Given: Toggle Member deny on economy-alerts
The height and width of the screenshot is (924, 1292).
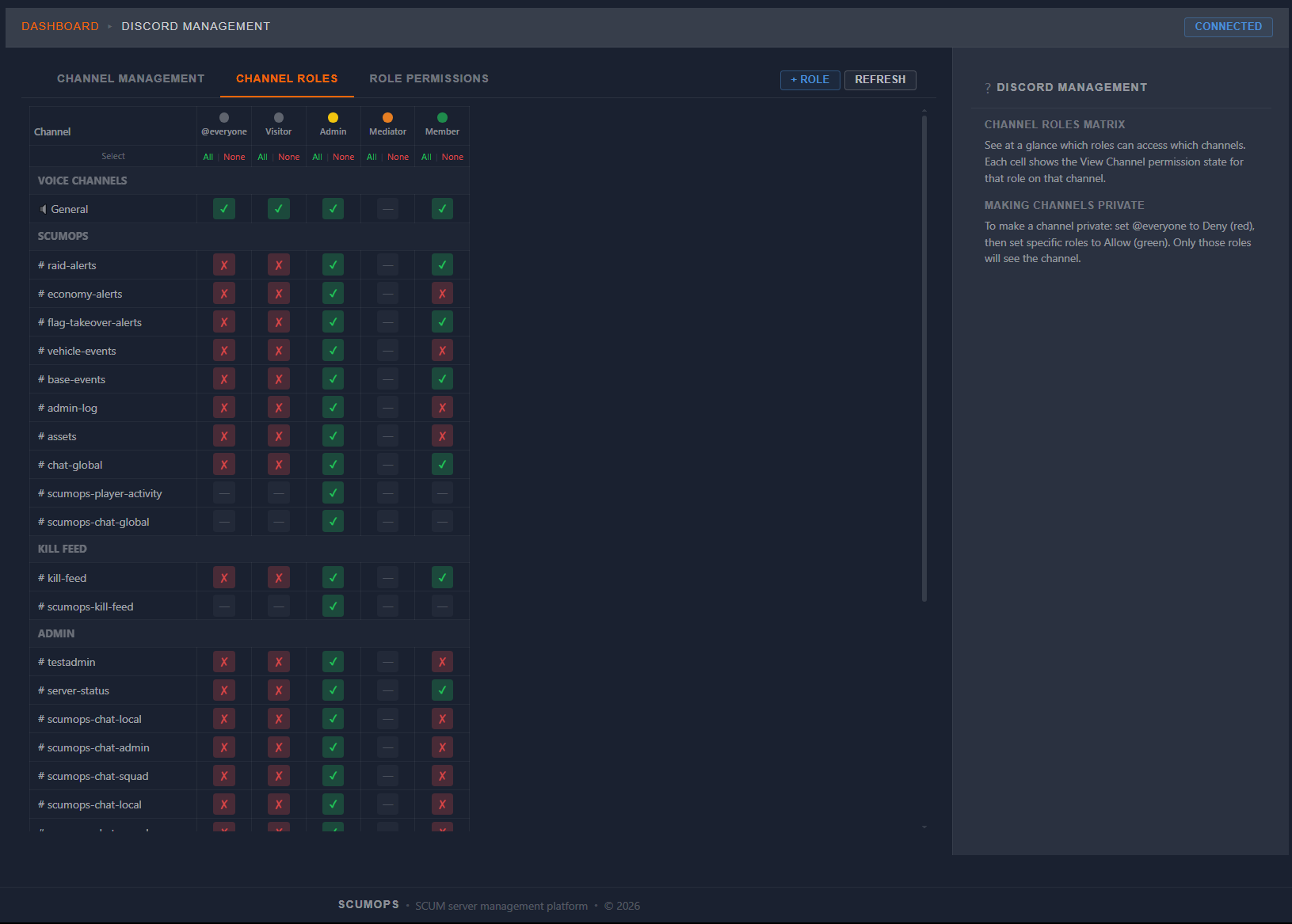Looking at the screenshot, I should point(442,294).
